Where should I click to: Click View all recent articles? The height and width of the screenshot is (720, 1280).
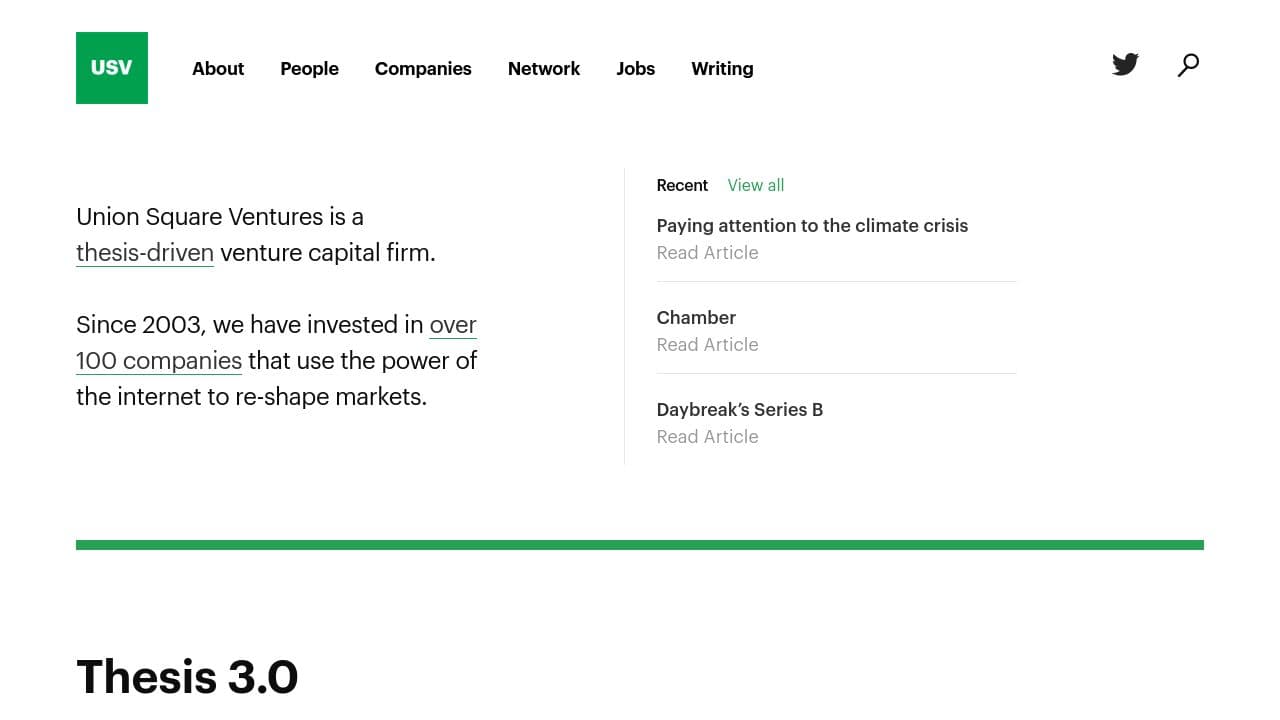click(756, 185)
